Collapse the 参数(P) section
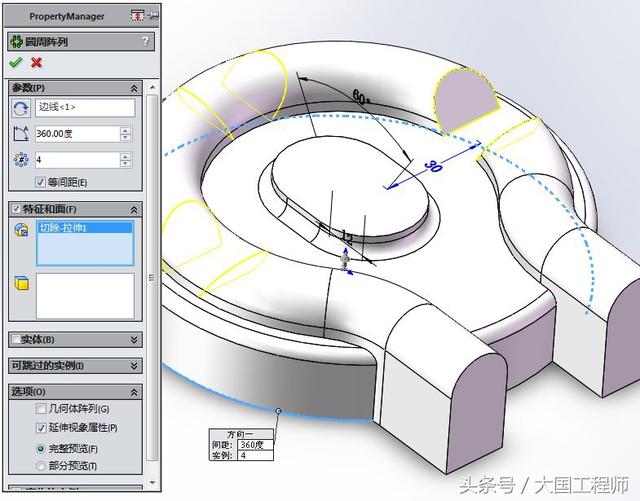640x501 pixels. 134,88
